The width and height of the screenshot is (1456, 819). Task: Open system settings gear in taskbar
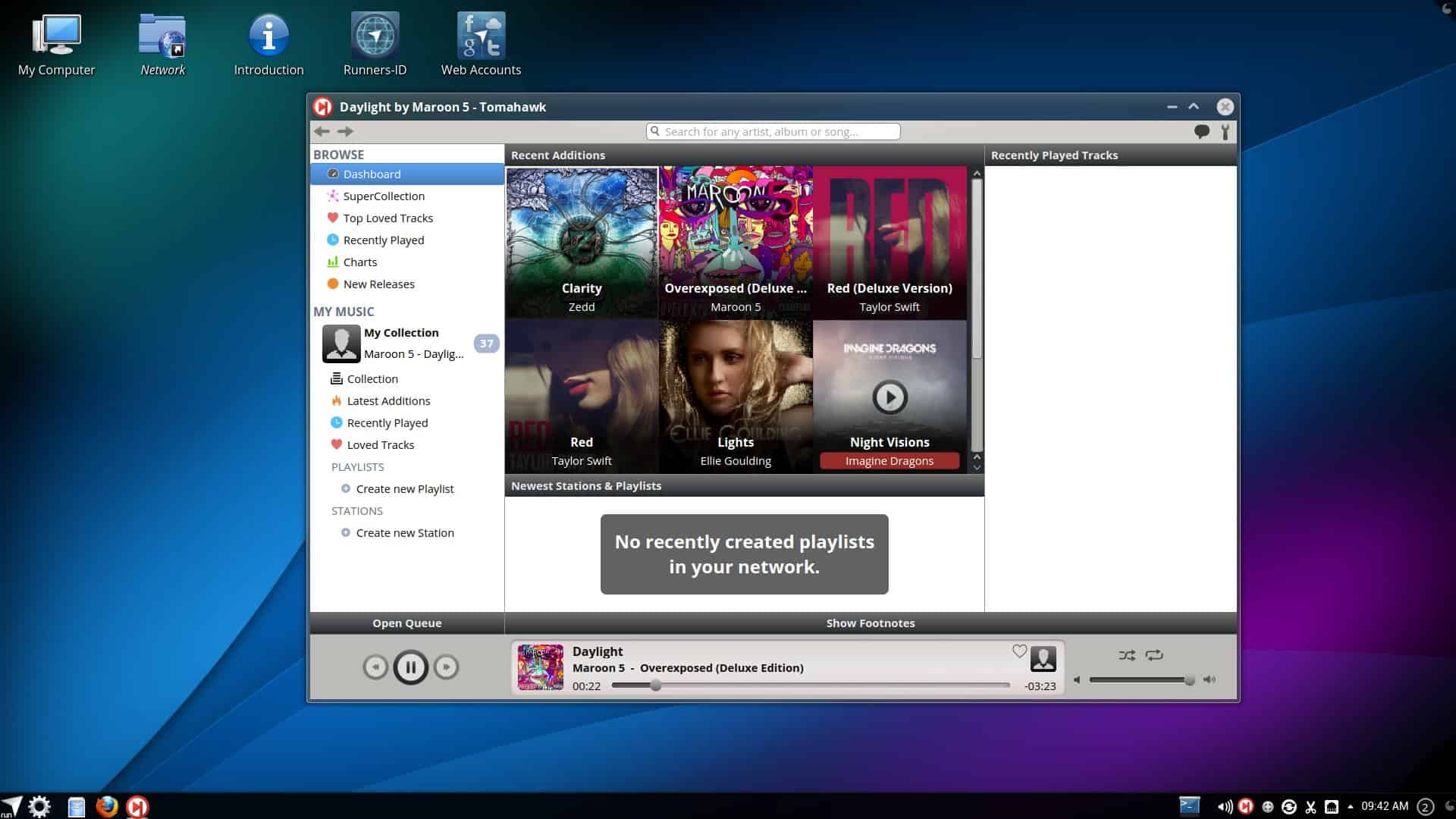(x=39, y=806)
